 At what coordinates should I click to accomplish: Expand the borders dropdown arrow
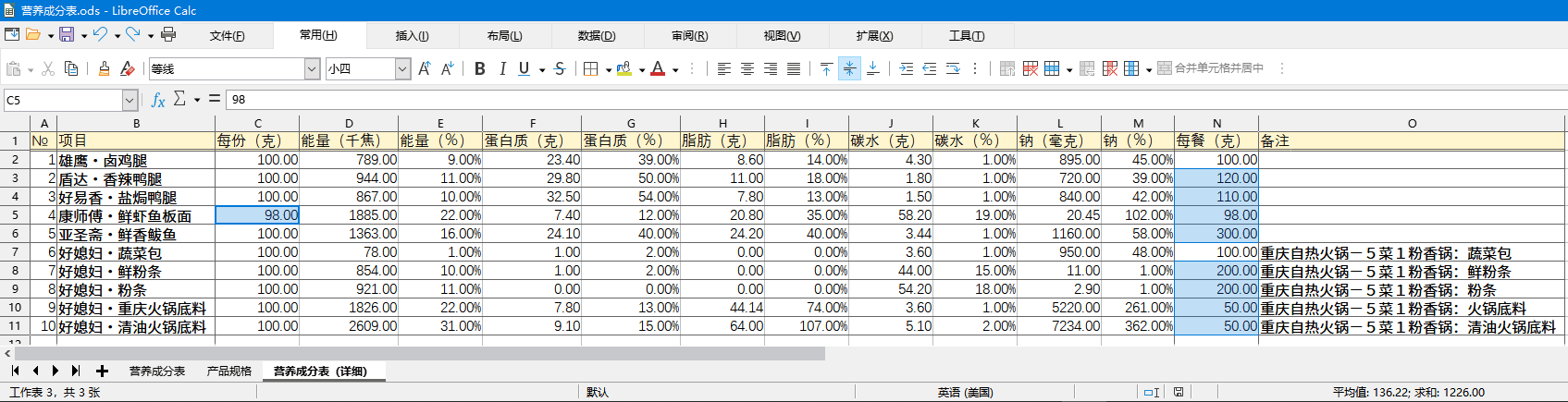click(609, 69)
